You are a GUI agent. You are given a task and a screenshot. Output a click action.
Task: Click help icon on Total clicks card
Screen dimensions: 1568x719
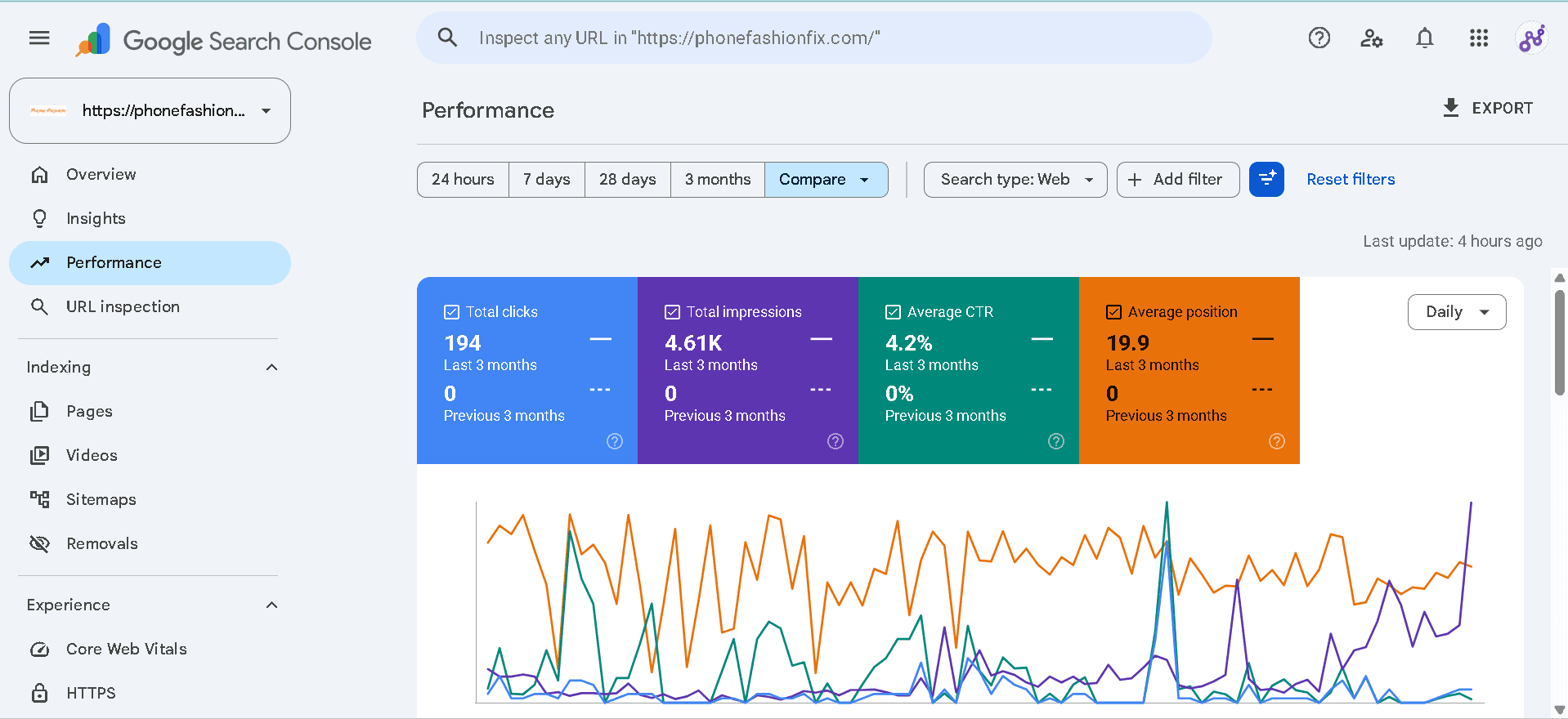615,441
